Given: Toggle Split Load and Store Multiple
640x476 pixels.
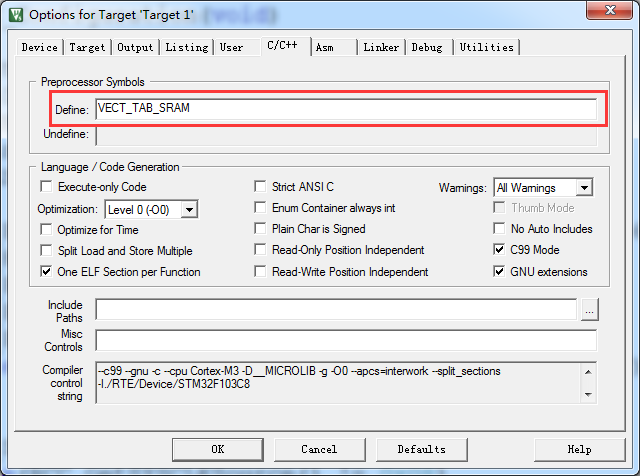Looking at the screenshot, I should tap(46, 250).
